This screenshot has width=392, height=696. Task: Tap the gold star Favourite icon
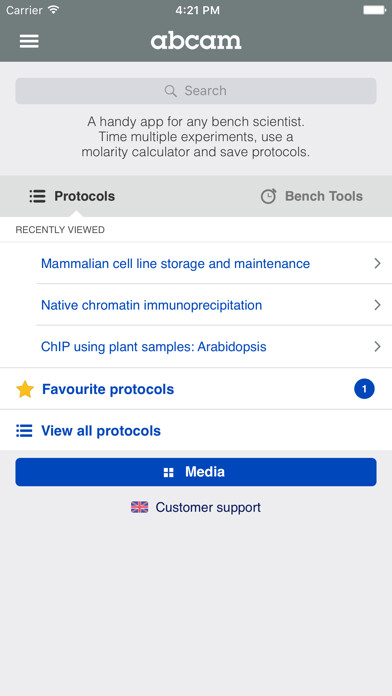pos(25,389)
